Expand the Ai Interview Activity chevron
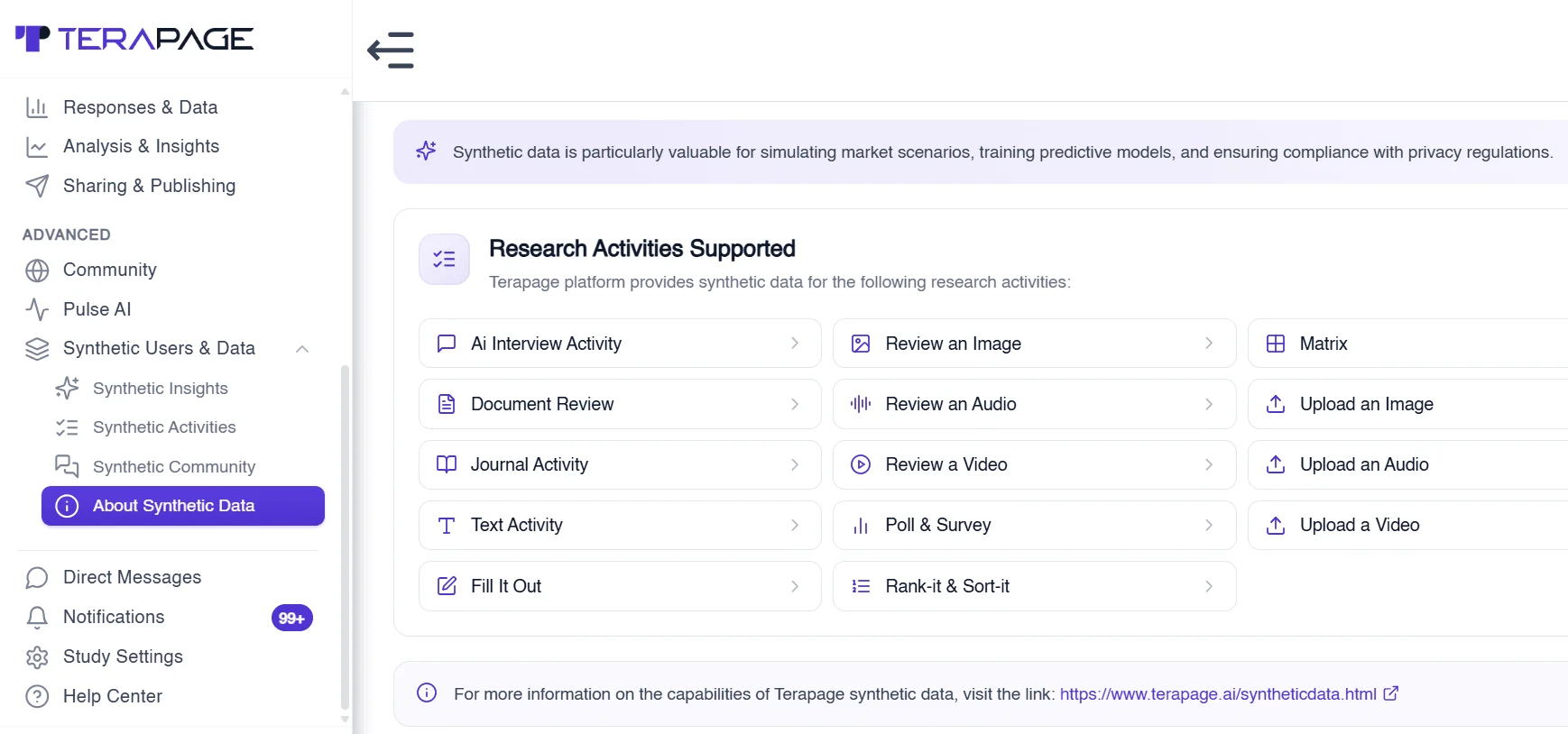The height and width of the screenshot is (734, 1568). (x=795, y=343)
